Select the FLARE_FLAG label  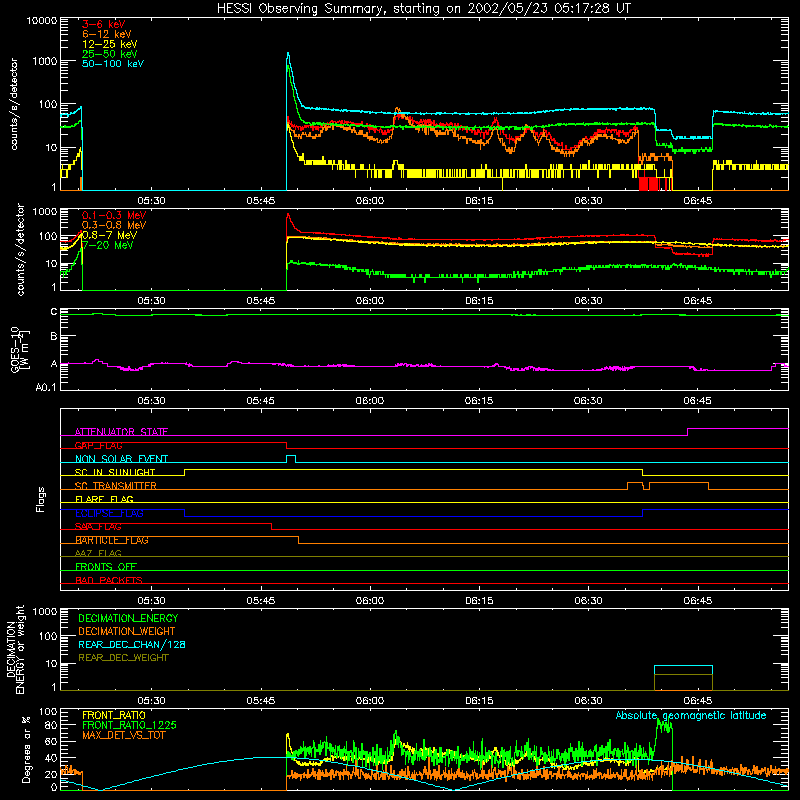coord(104,499)
